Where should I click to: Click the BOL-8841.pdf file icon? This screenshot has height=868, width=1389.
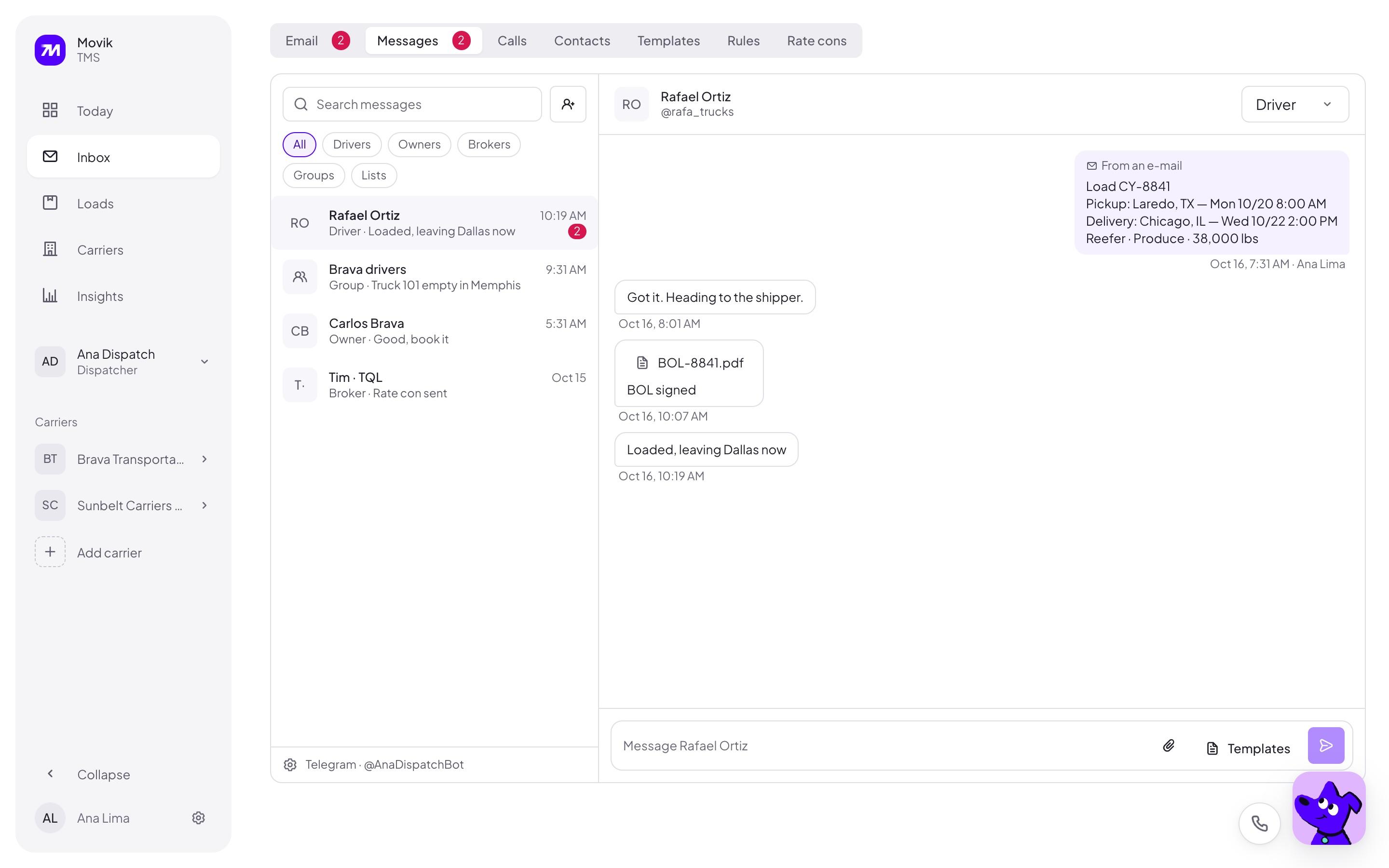pyautogui.click(x=642, y=363)
